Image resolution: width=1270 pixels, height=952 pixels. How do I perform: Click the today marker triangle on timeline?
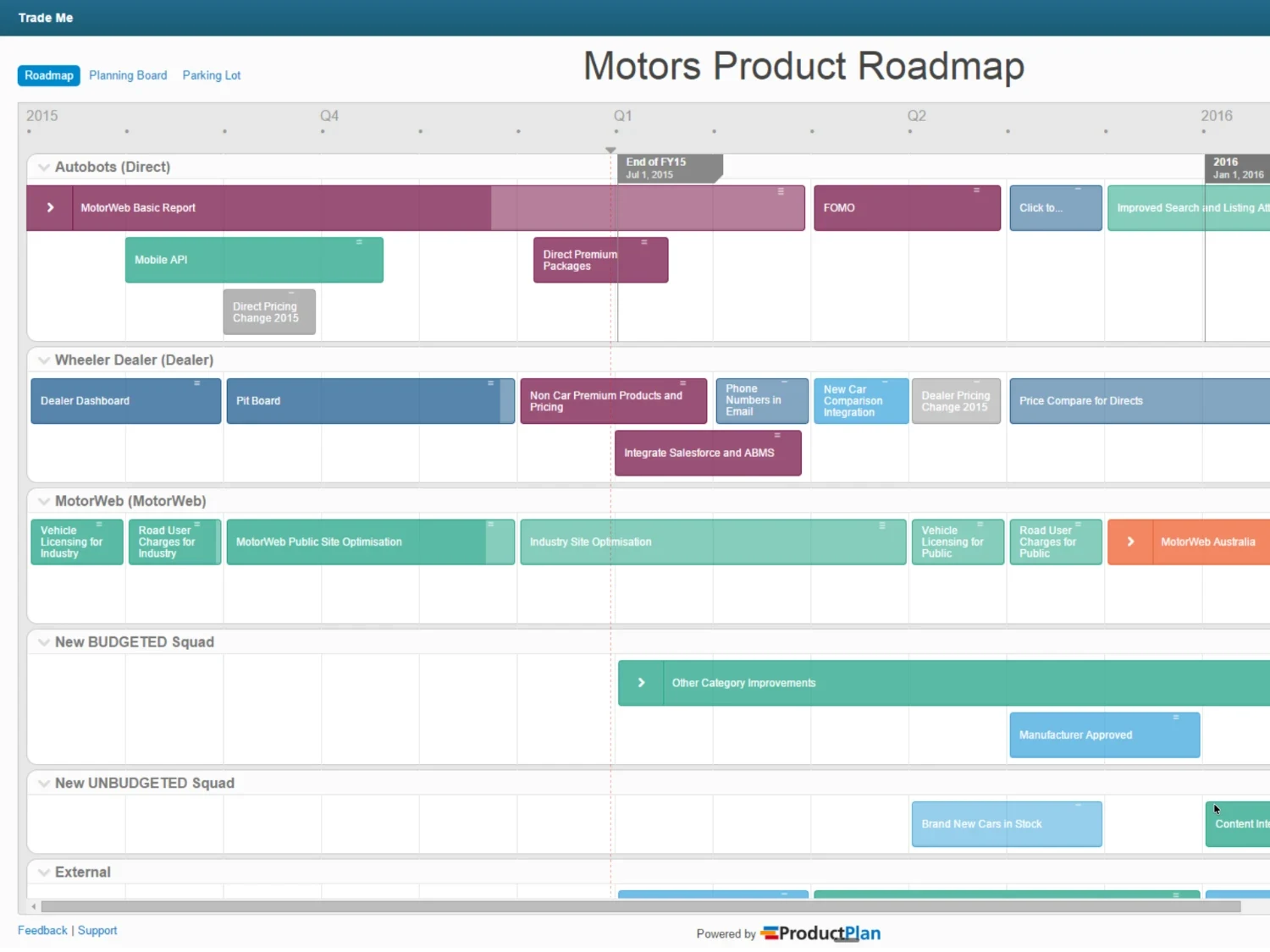click(610, 150)
